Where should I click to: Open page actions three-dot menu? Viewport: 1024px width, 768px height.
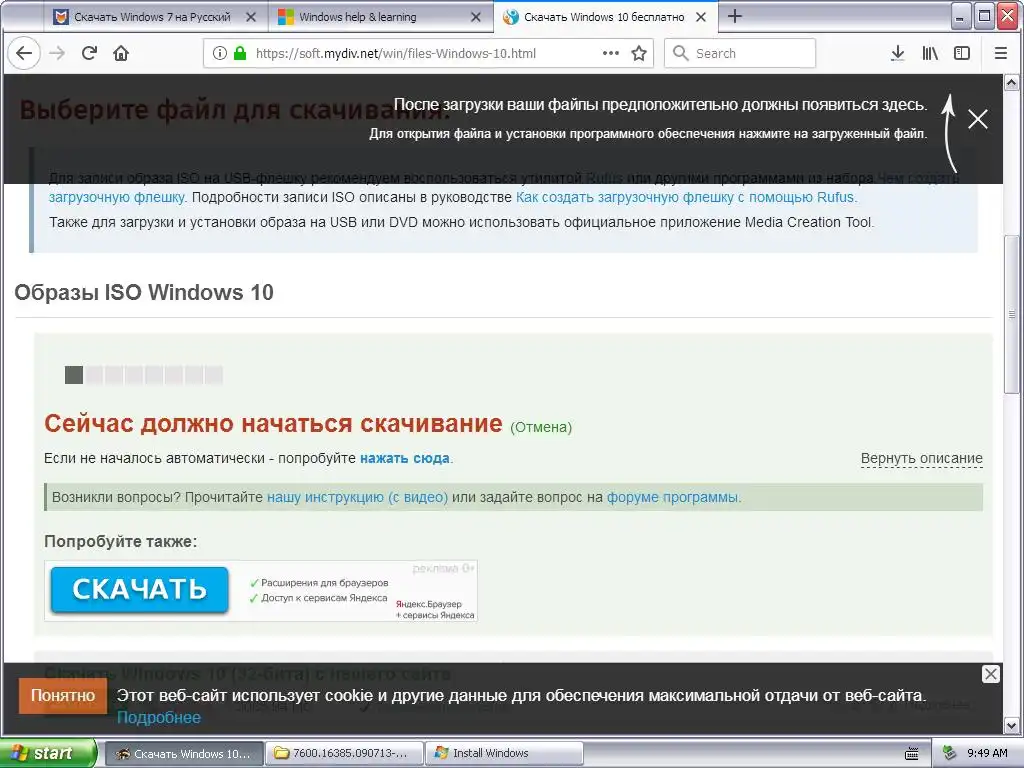point(611,54)
